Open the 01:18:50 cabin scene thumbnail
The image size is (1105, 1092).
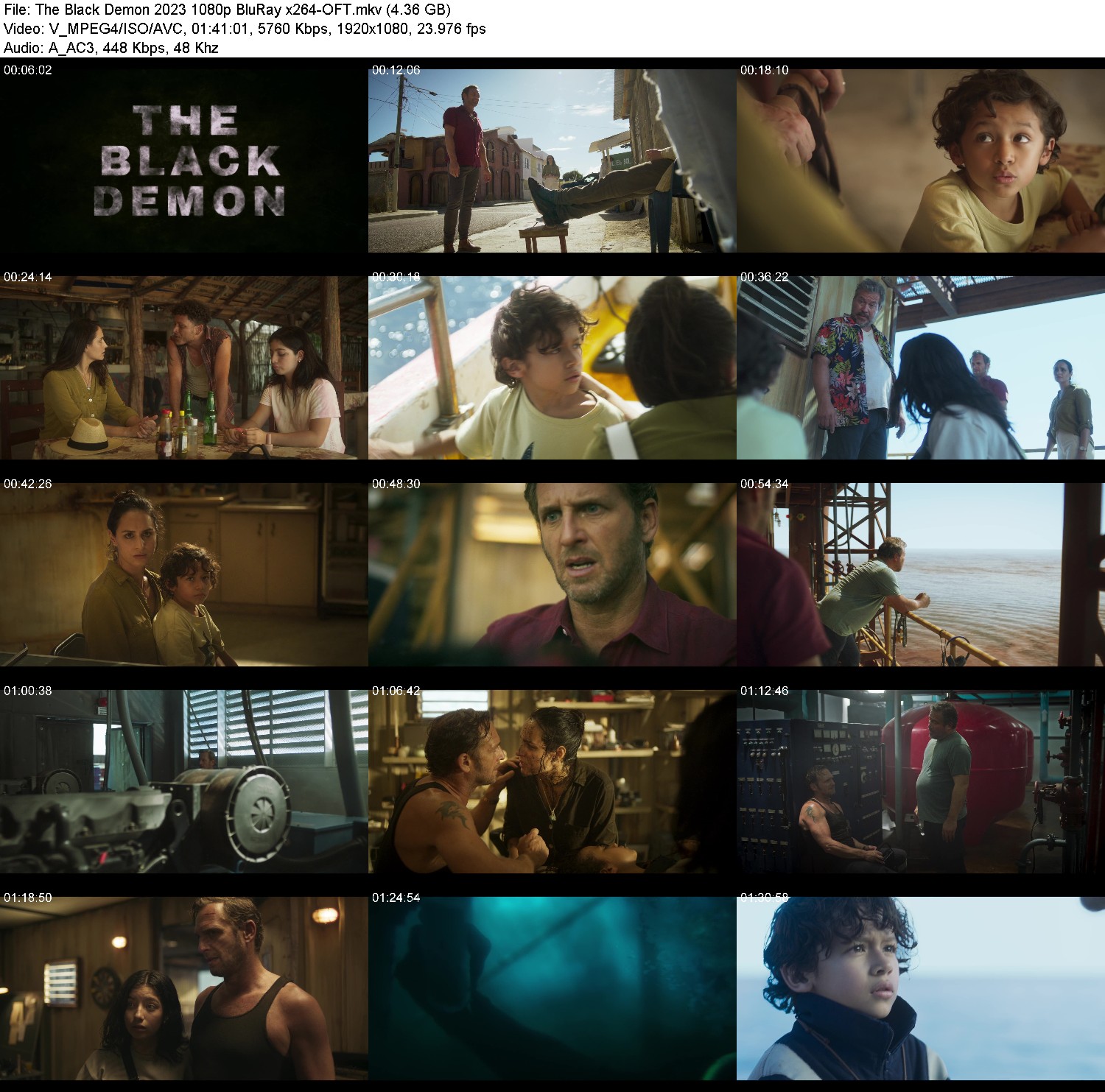pos(184,989)
